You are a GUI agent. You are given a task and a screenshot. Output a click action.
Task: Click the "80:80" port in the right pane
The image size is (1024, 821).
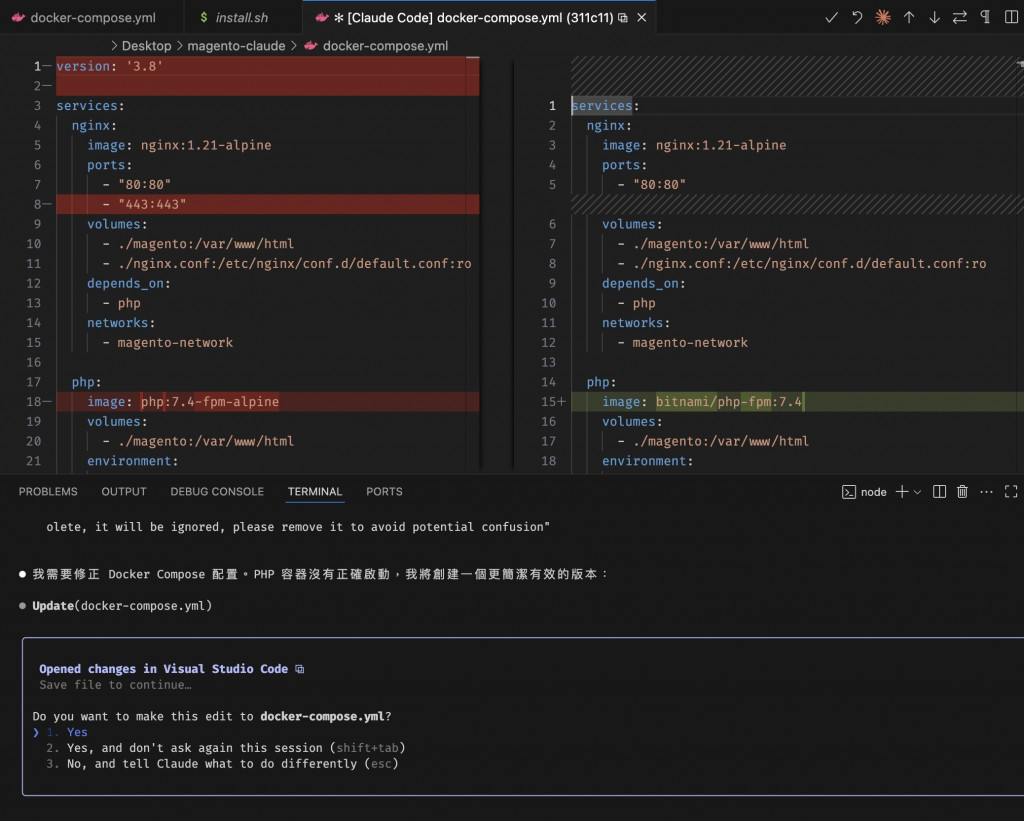[659, 185]
